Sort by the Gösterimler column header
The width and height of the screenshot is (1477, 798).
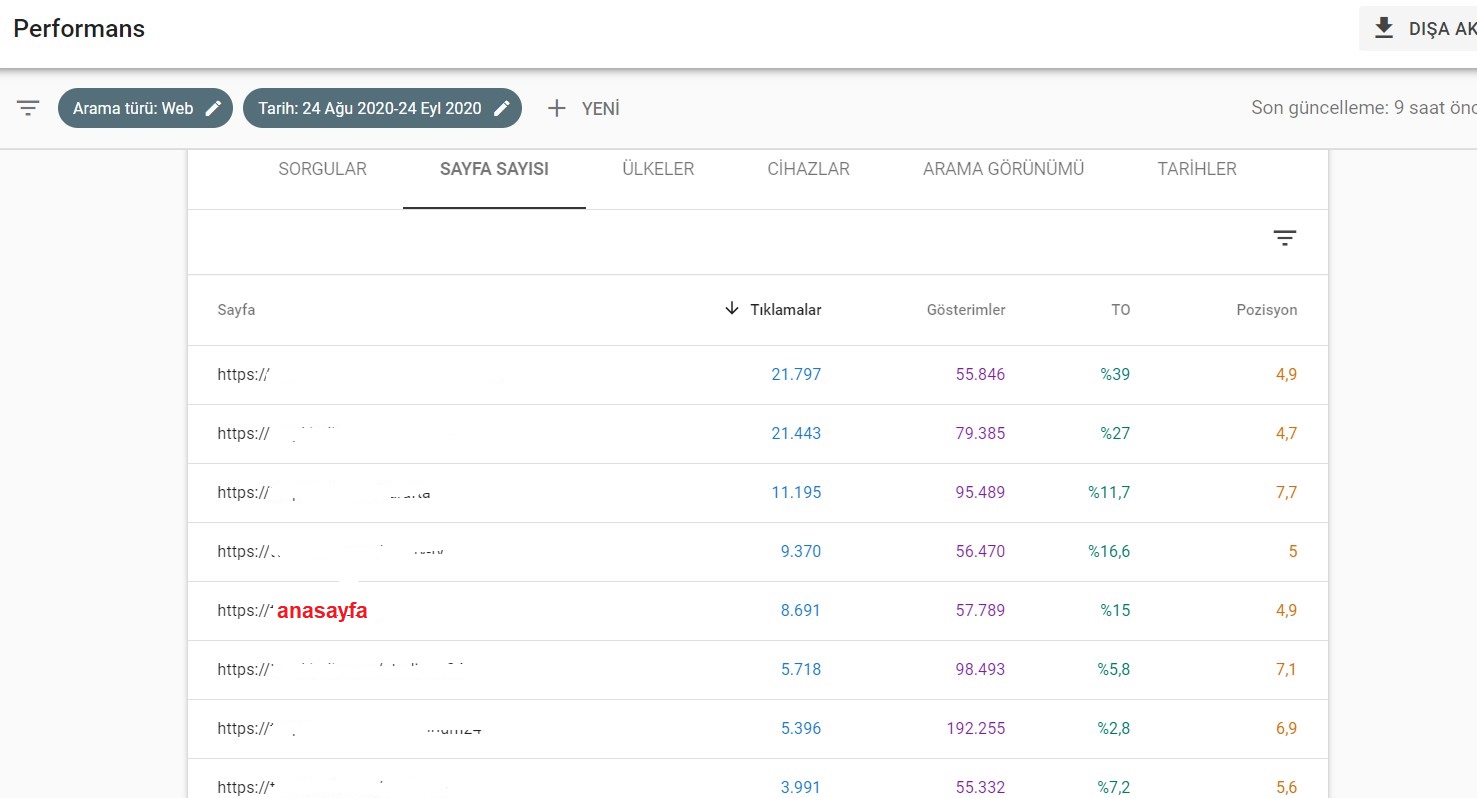click(x=966, y=310)
